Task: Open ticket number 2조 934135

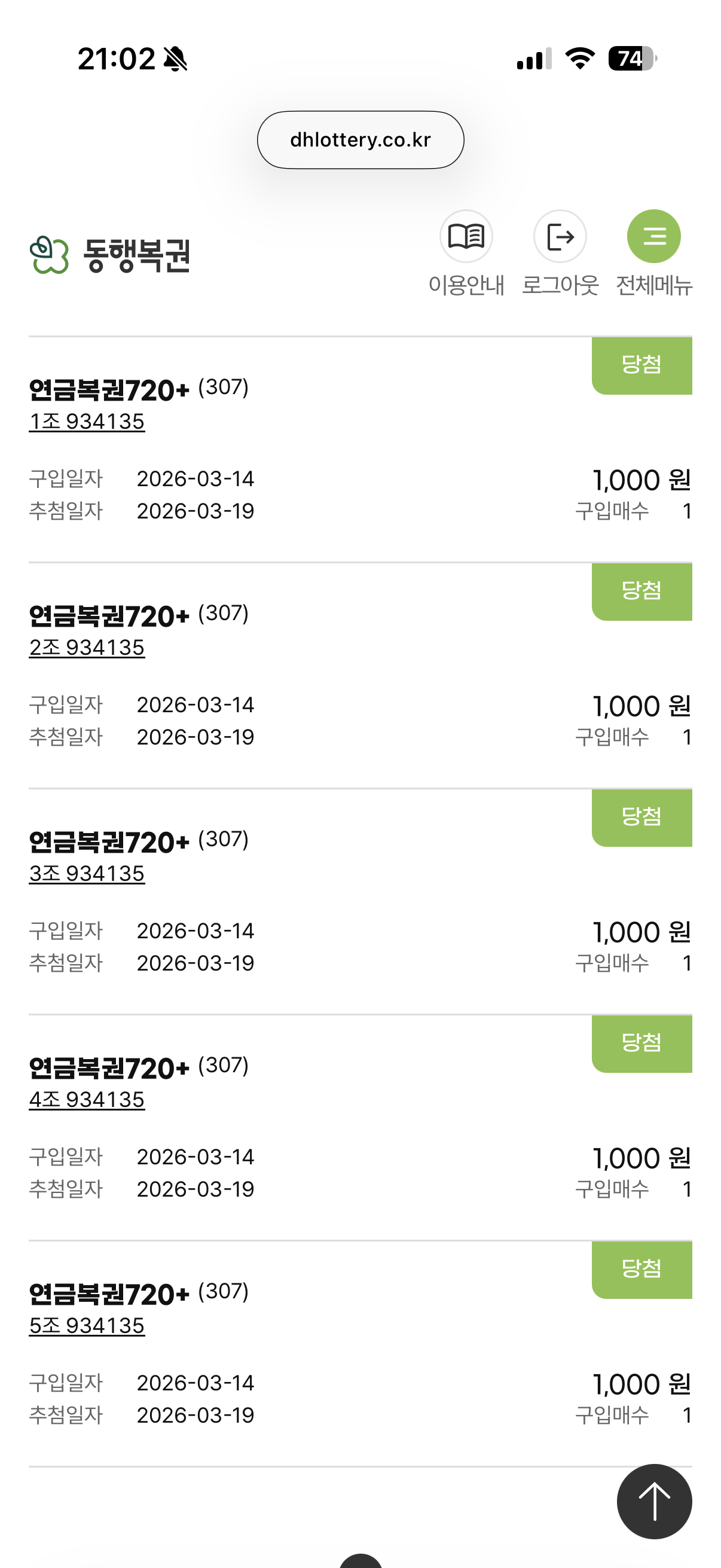Action: (87, 647)
